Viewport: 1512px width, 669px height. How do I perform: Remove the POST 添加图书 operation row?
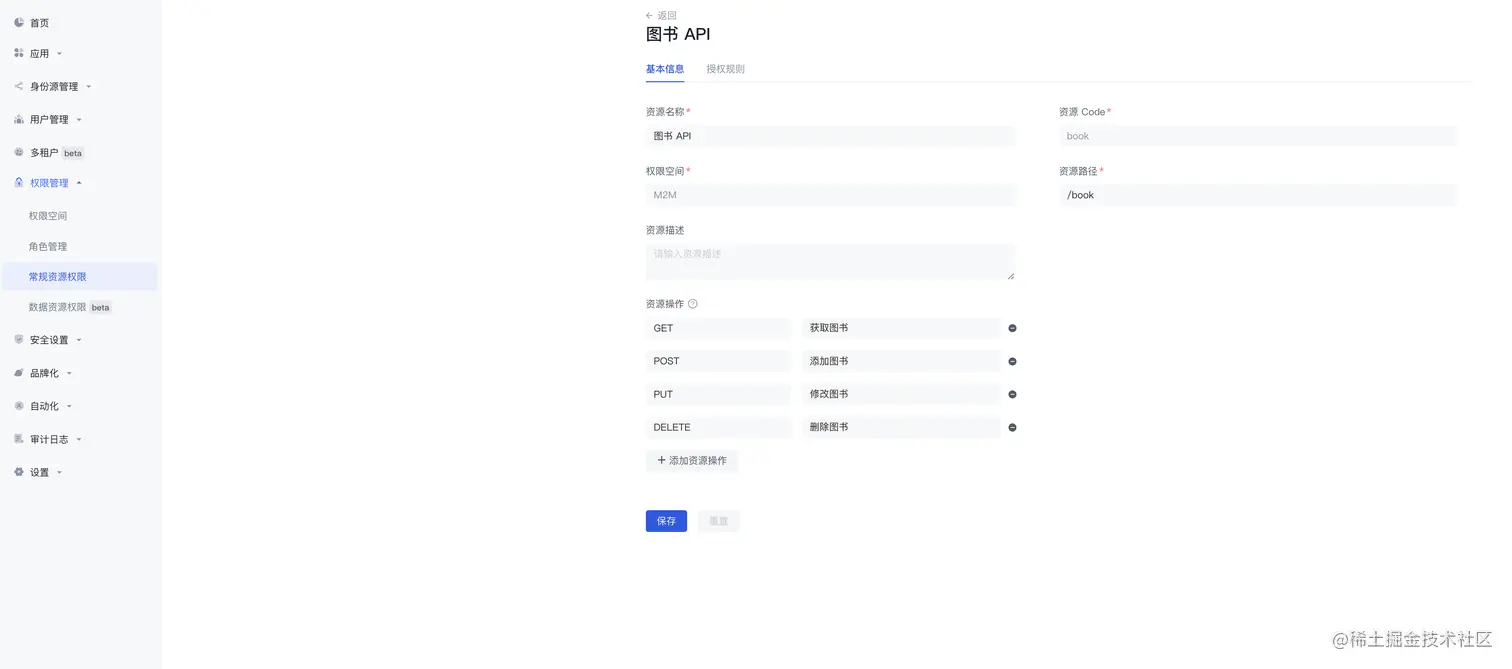(x=1012, y=361)
